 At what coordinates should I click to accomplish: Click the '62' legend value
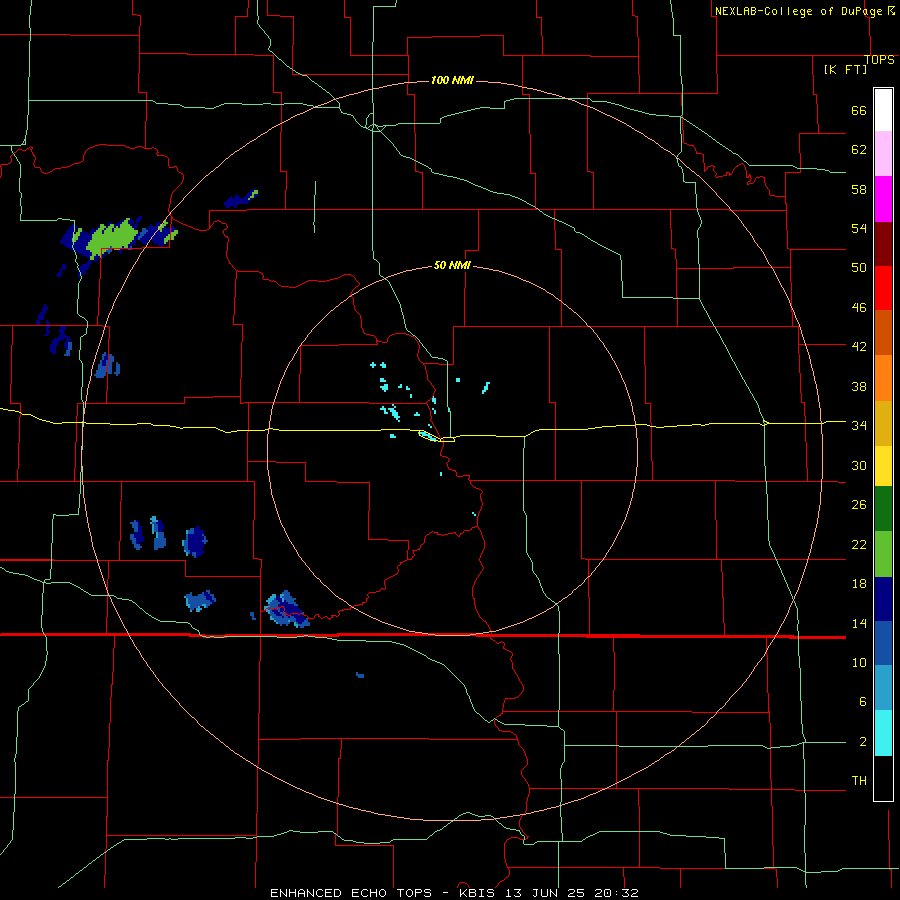click(859, 150)
